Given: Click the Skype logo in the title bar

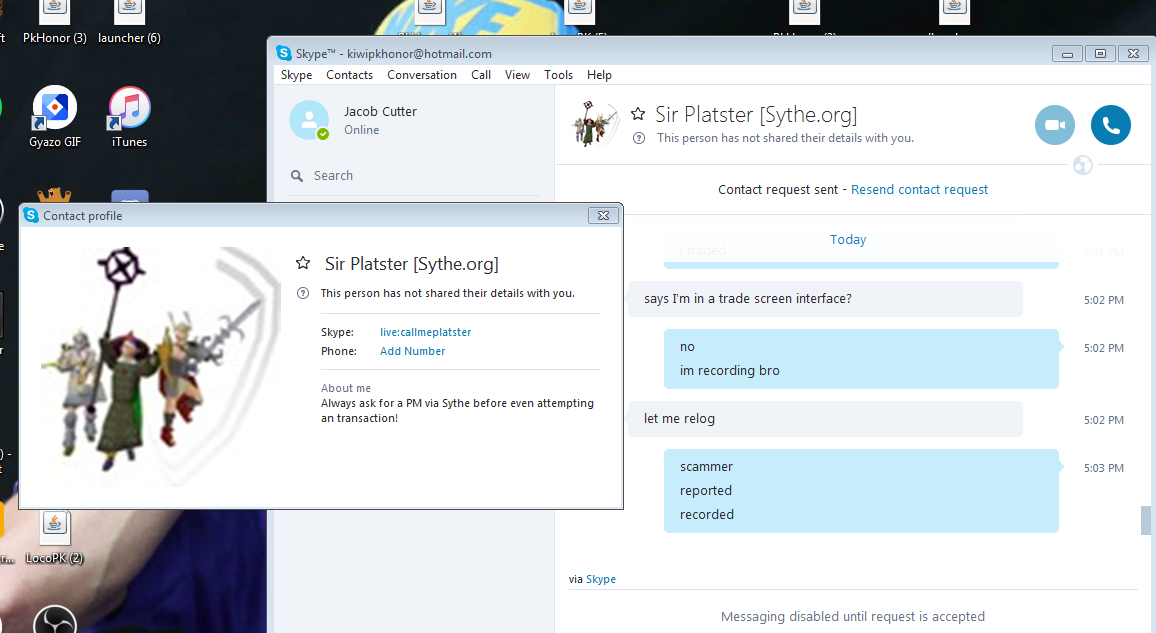Looking at the screenshot, I should click(x=284, y=53).
